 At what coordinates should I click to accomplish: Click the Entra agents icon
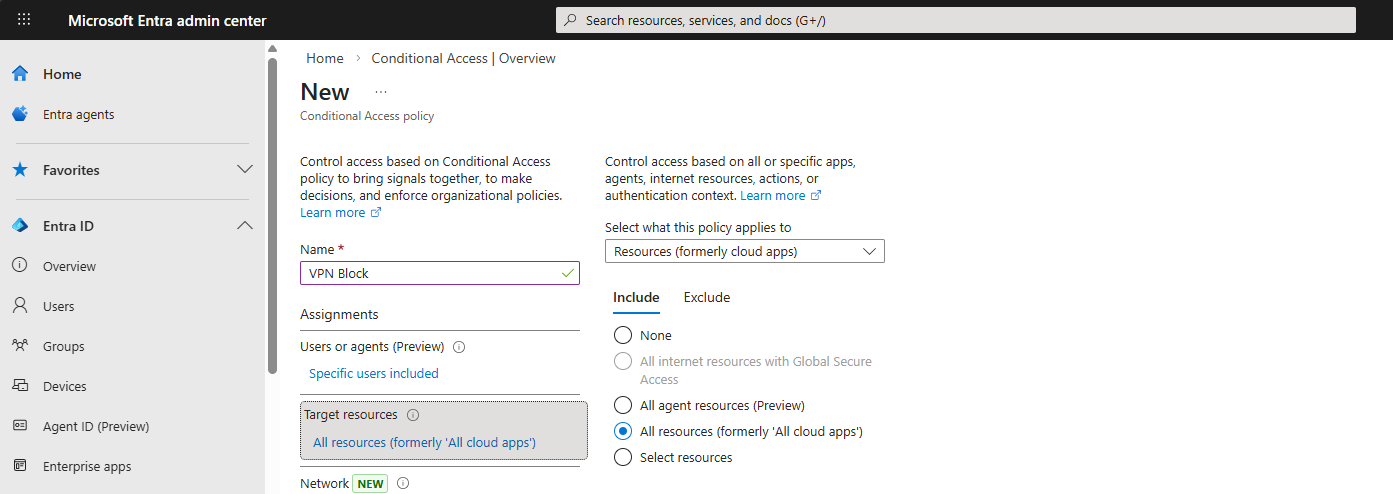pyautogui.click(x=20, y=114)
